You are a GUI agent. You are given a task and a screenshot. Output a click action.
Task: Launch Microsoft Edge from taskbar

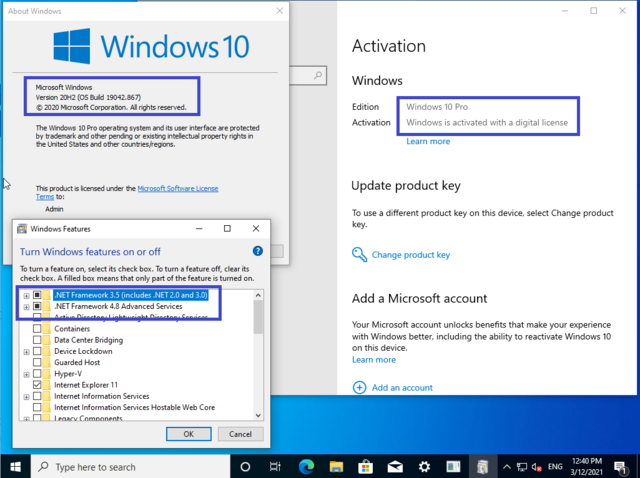click(x=306, y=467)
